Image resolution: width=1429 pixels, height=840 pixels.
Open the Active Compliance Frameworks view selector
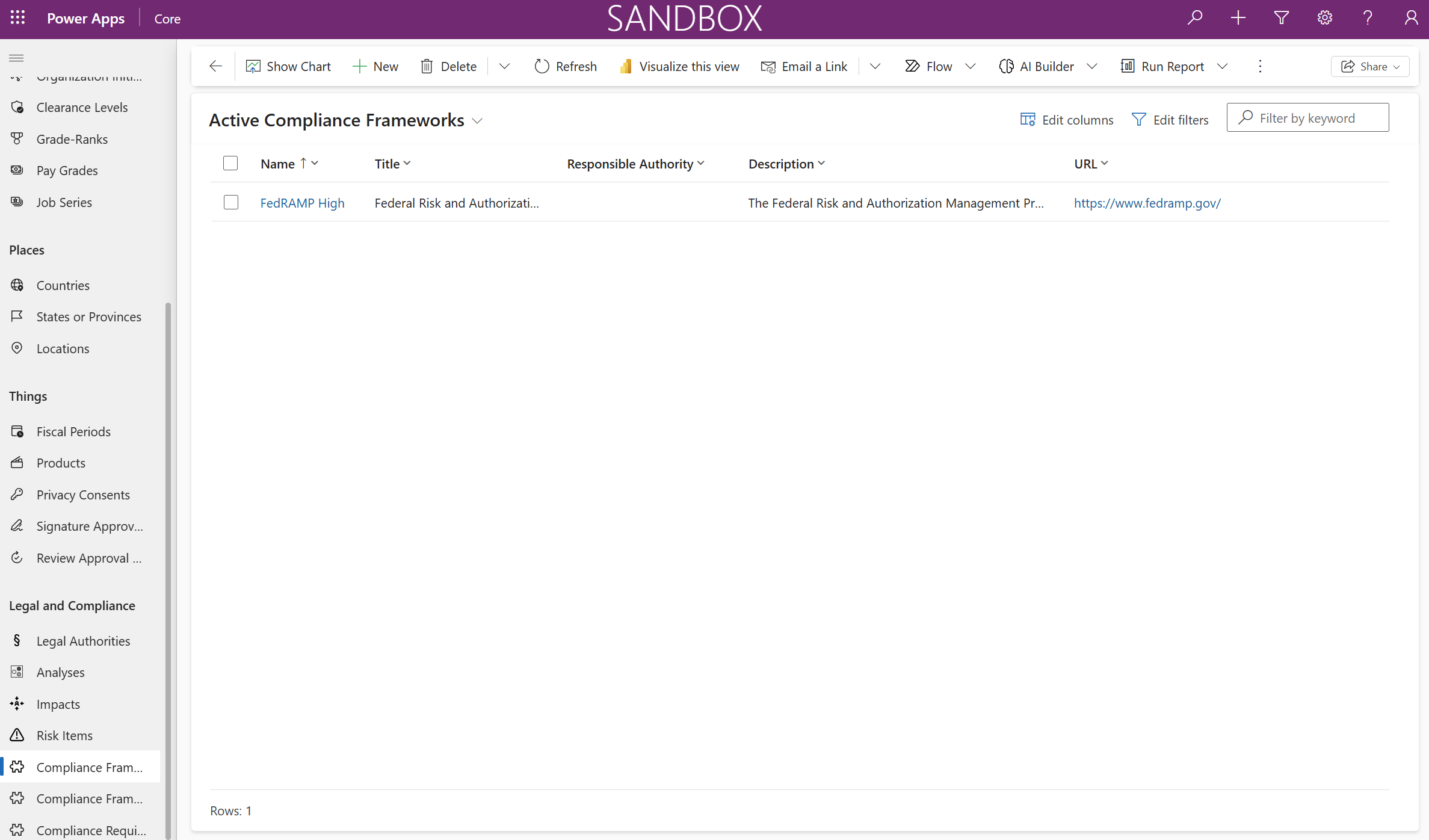(x=346, y=120)
